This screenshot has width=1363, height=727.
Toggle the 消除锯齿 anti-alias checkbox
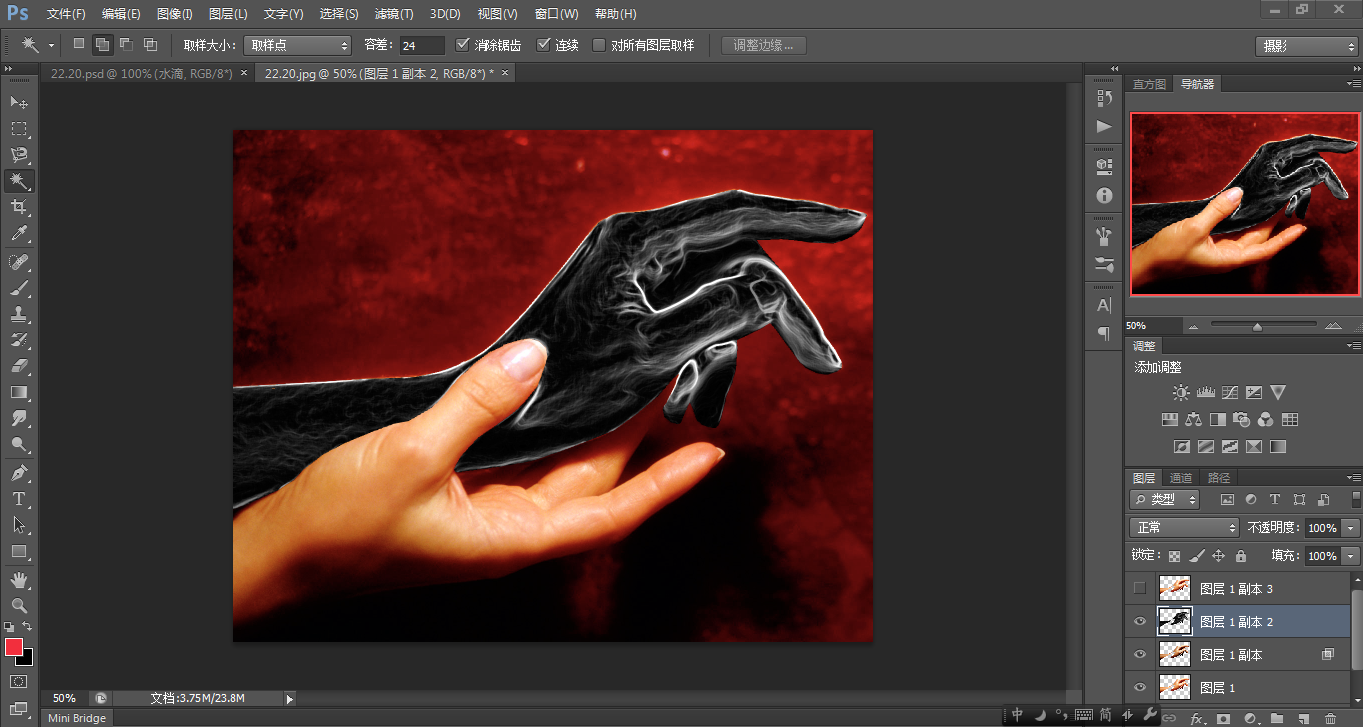pos(462,45)
